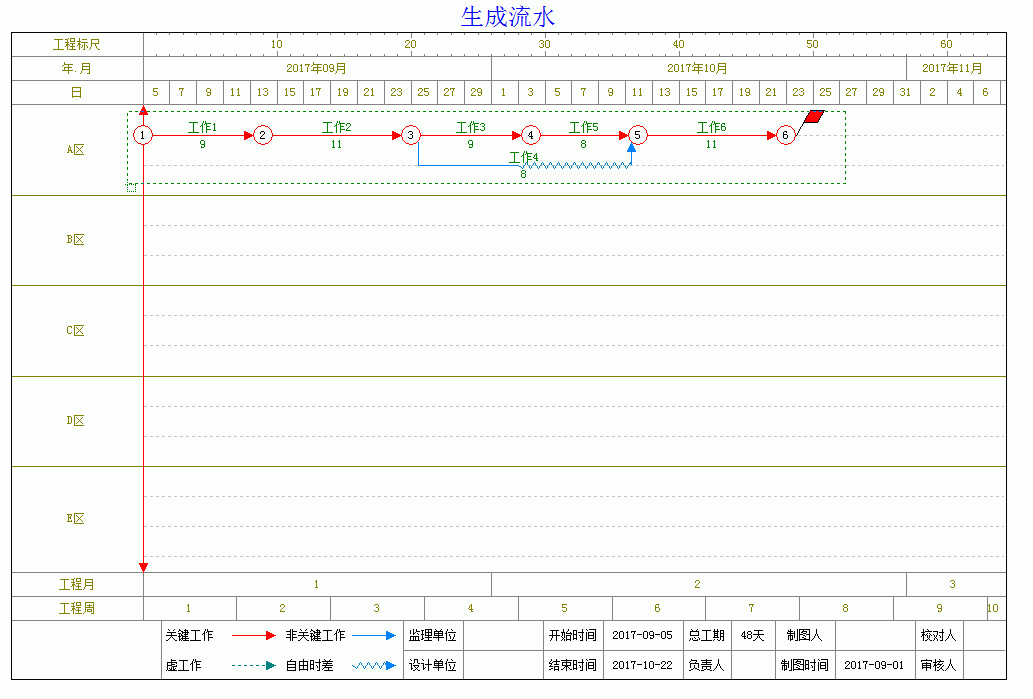
Task: Click the blue arrowhead entering node 5
Action: pos(631,148)
